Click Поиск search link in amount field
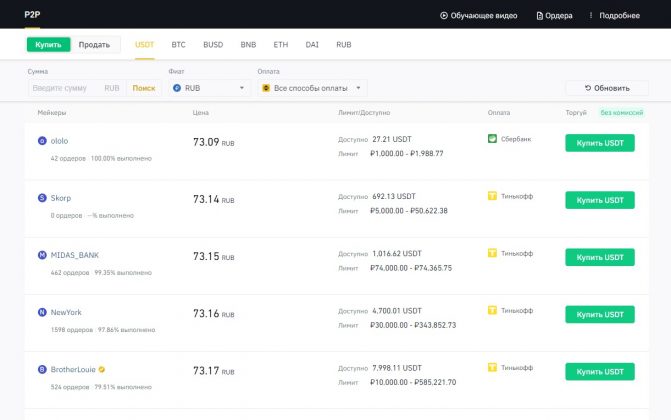671x420 pixels. click(144, 88)
